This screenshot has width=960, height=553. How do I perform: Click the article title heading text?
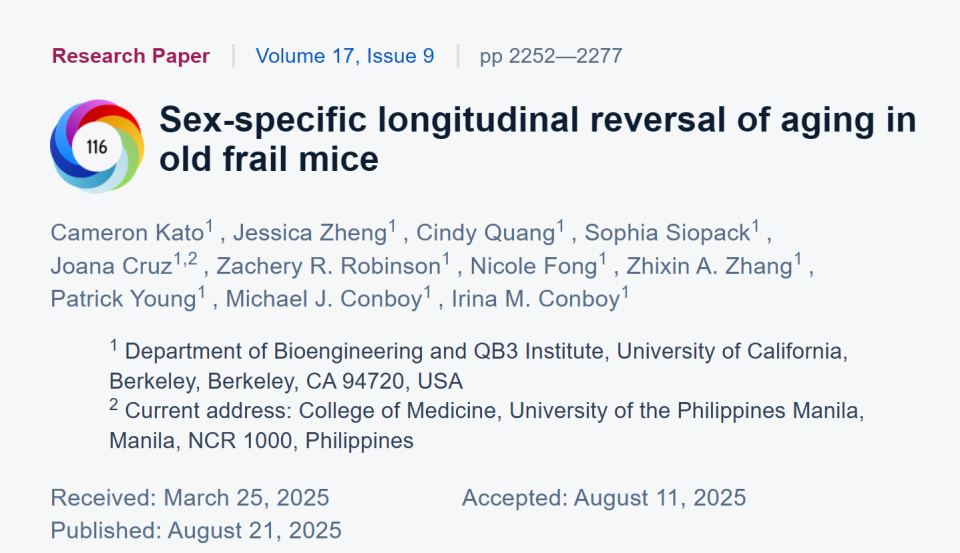pyautogui.click(x=537, y=139)
